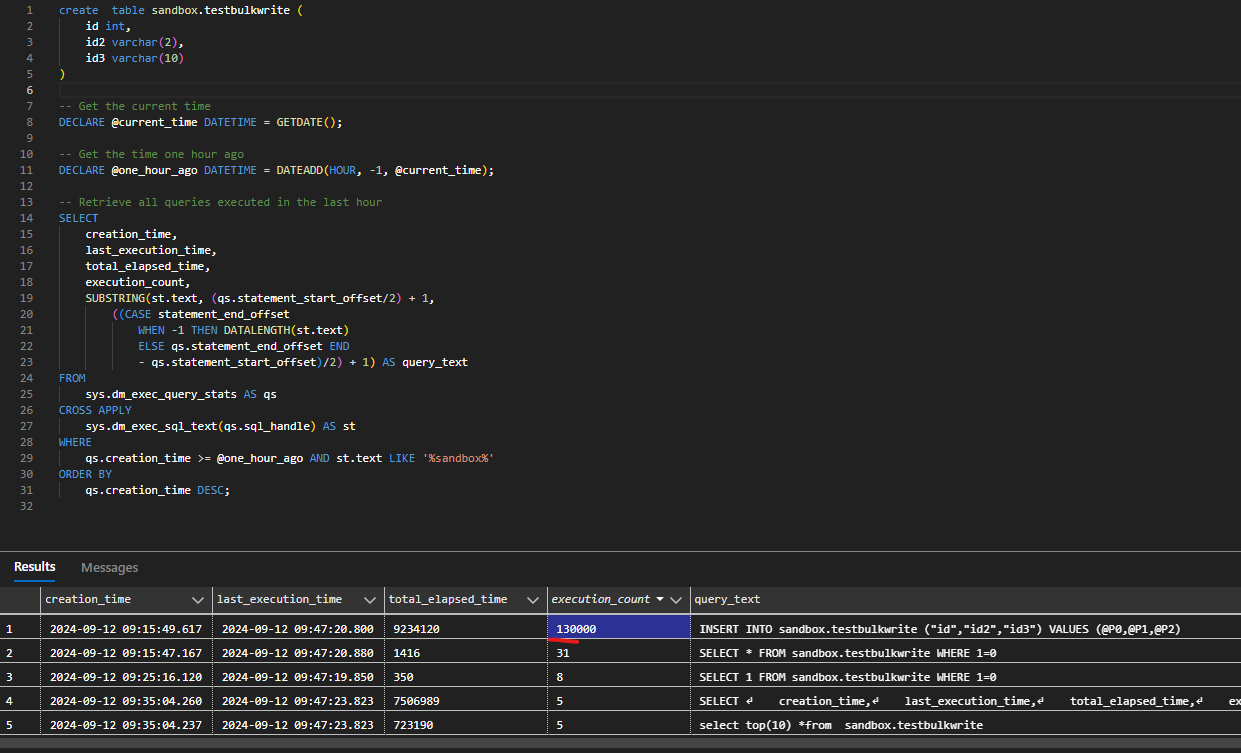Select execution_count cell 8
This screenshot has height=753, width=1241.
click(619, 677)
